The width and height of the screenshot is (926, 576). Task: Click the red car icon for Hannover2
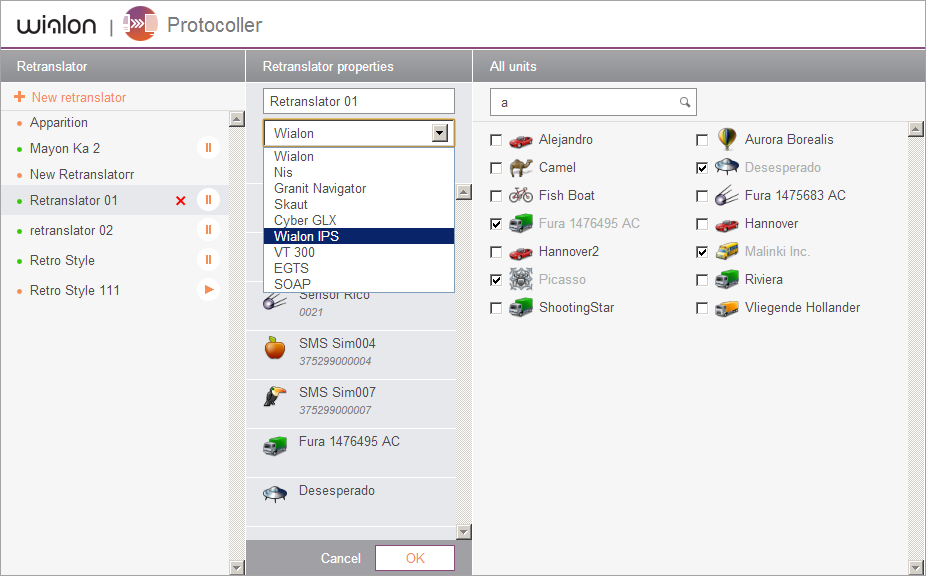click(x=520, y=252)
